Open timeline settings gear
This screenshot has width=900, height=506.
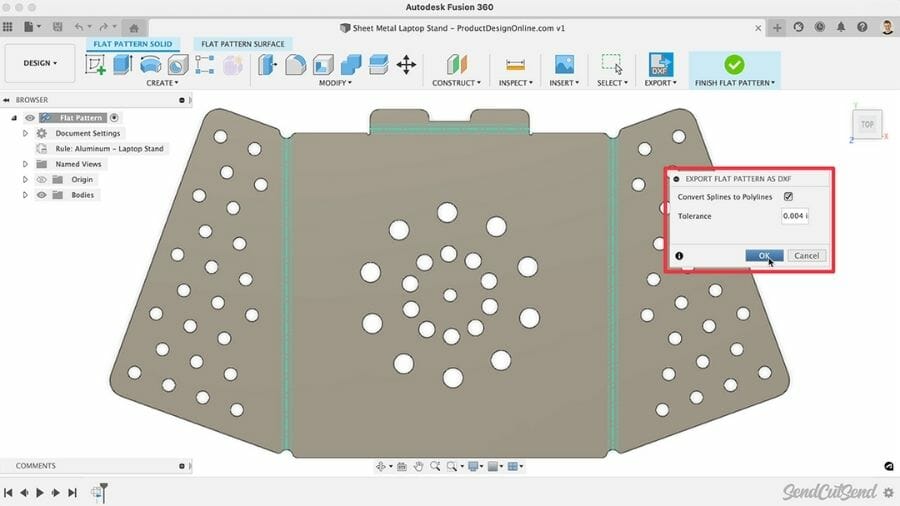pyautogui.click(x=889, y=492)
